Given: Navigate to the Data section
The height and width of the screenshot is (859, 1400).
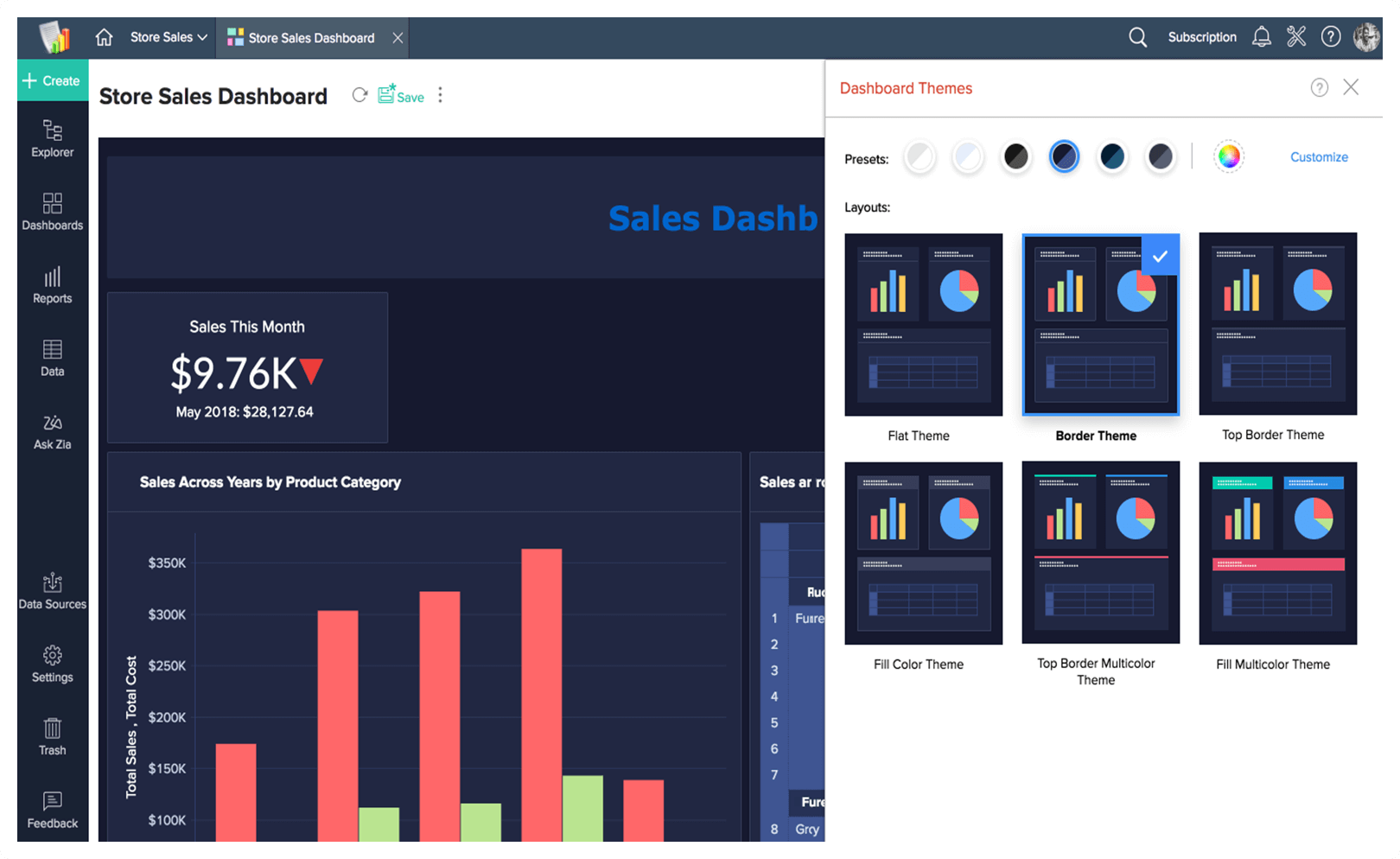Looking at the screenshot, I should click(52, 357).
